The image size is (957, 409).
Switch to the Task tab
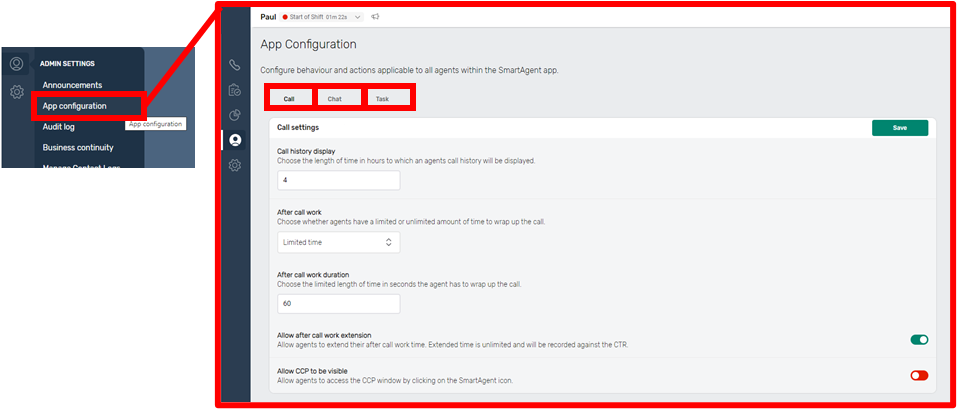pos(383,99)
